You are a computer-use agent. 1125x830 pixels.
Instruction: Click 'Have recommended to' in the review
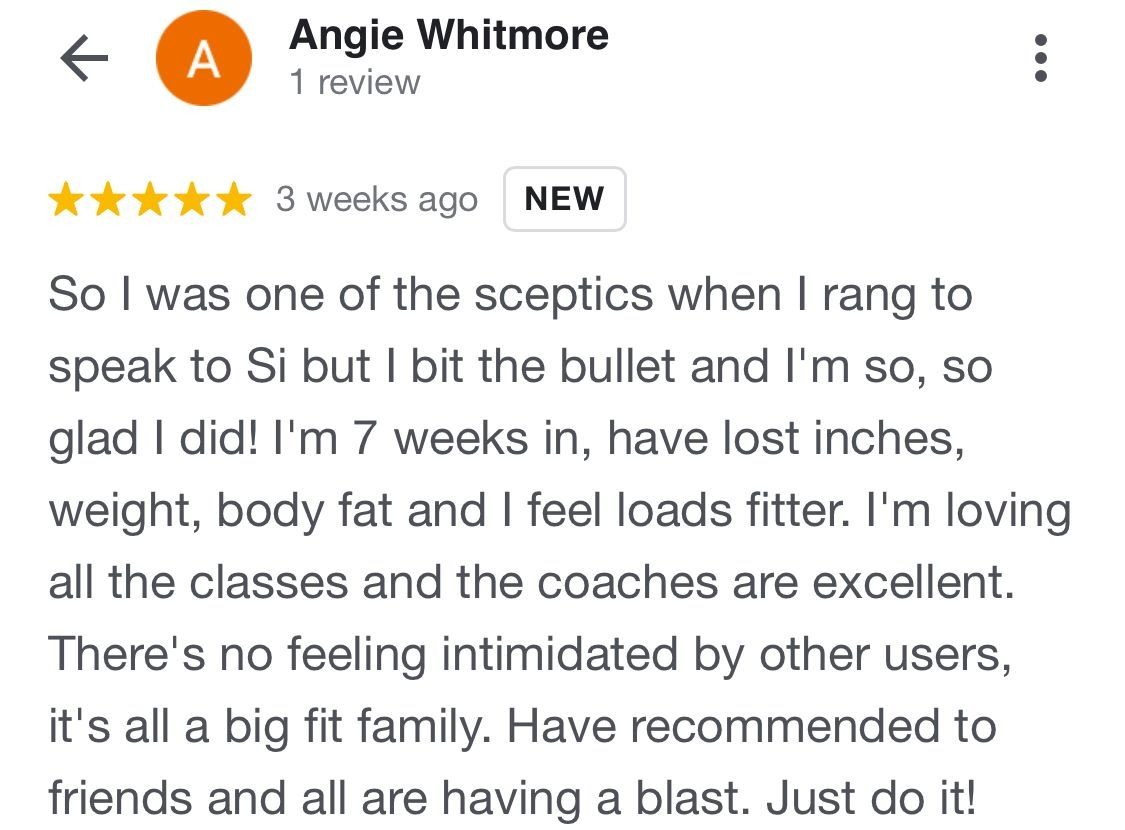point(751,727)
